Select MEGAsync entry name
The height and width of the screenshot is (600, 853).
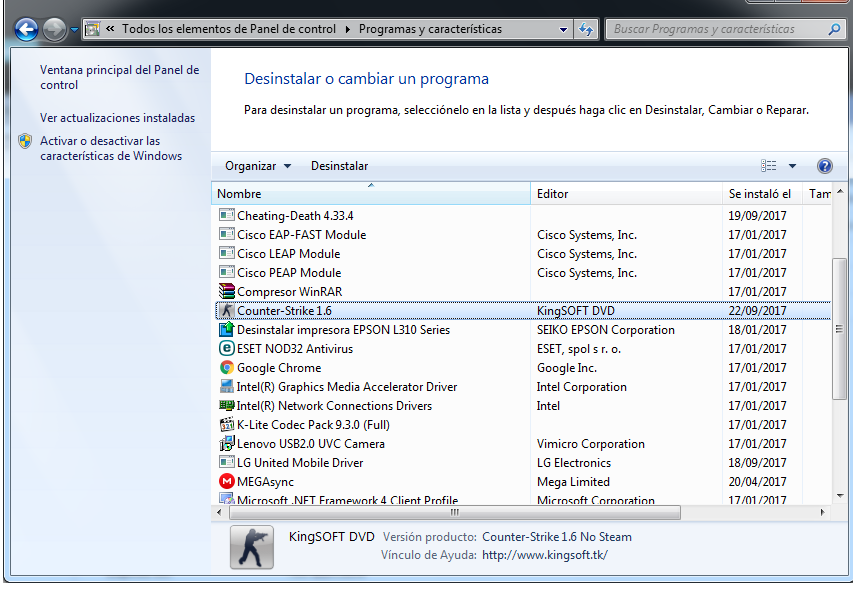[x=265, y=482]
